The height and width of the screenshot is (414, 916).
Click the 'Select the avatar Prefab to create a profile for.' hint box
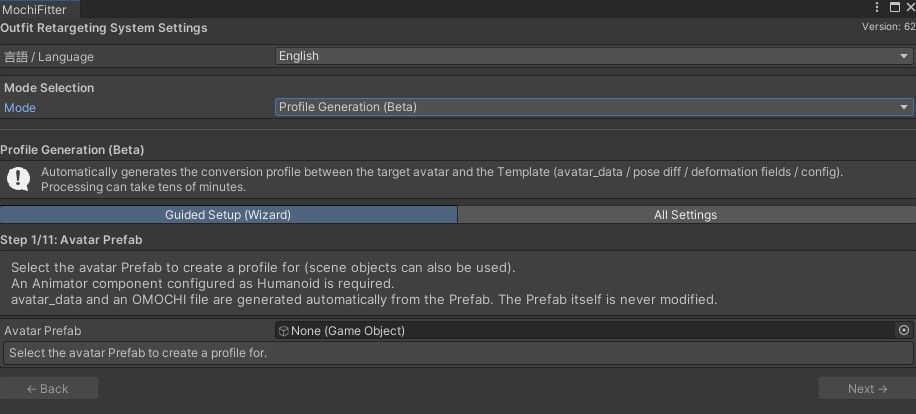click(x=457, y=353)
